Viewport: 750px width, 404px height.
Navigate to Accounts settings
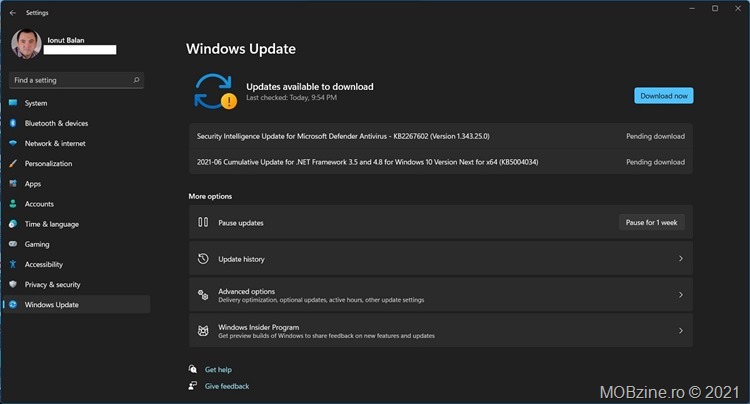[77, 204]
